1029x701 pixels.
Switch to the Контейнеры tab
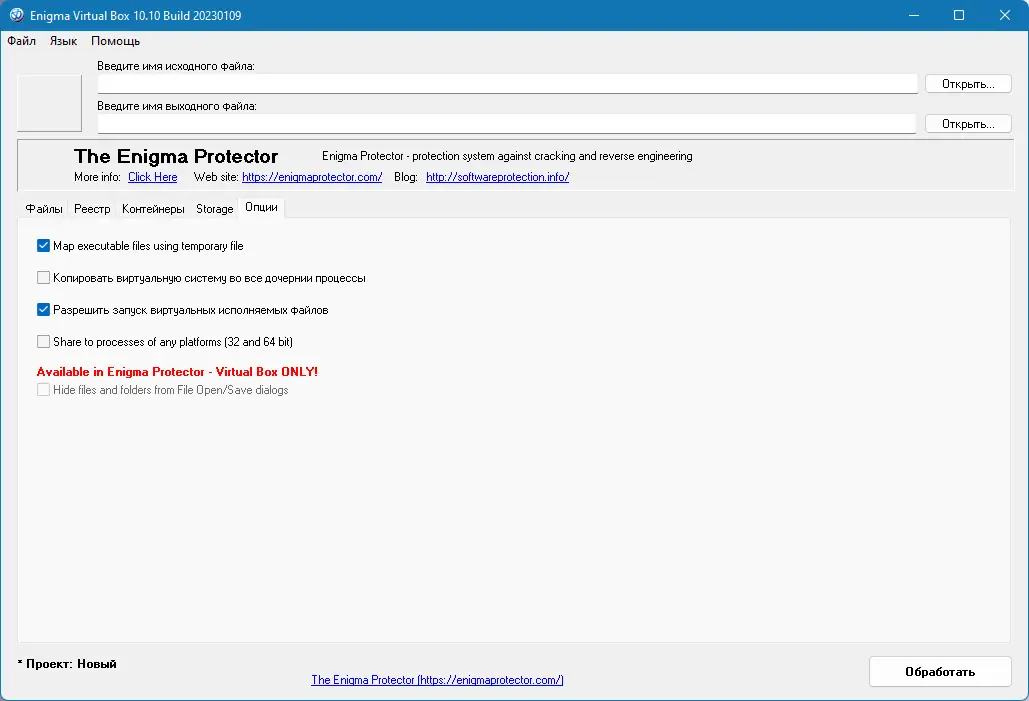[x=153, y=209]
